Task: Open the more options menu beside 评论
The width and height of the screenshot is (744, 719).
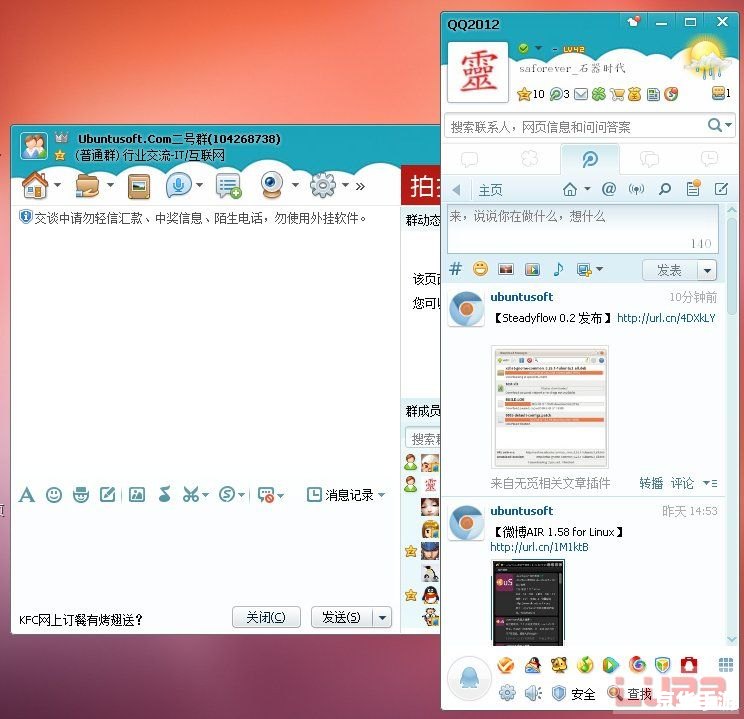Action: (x=710, y=483)
